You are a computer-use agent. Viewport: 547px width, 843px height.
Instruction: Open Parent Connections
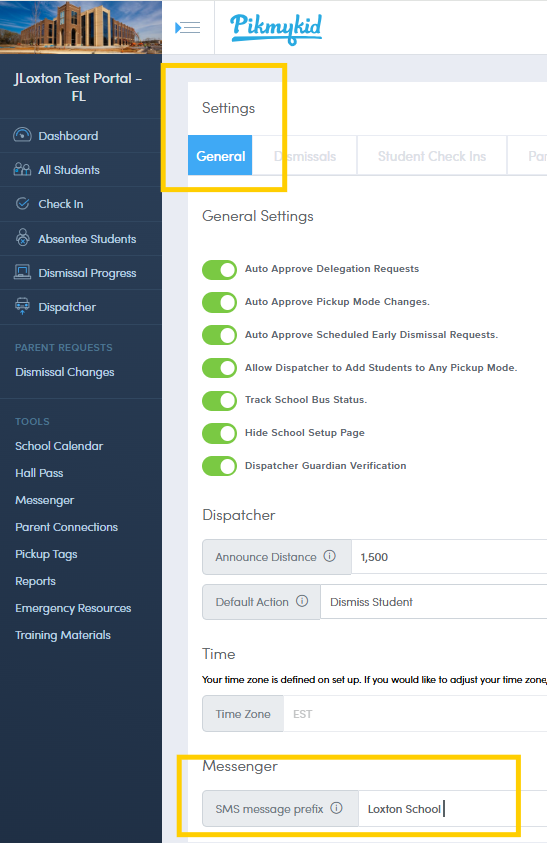[67, 527]
